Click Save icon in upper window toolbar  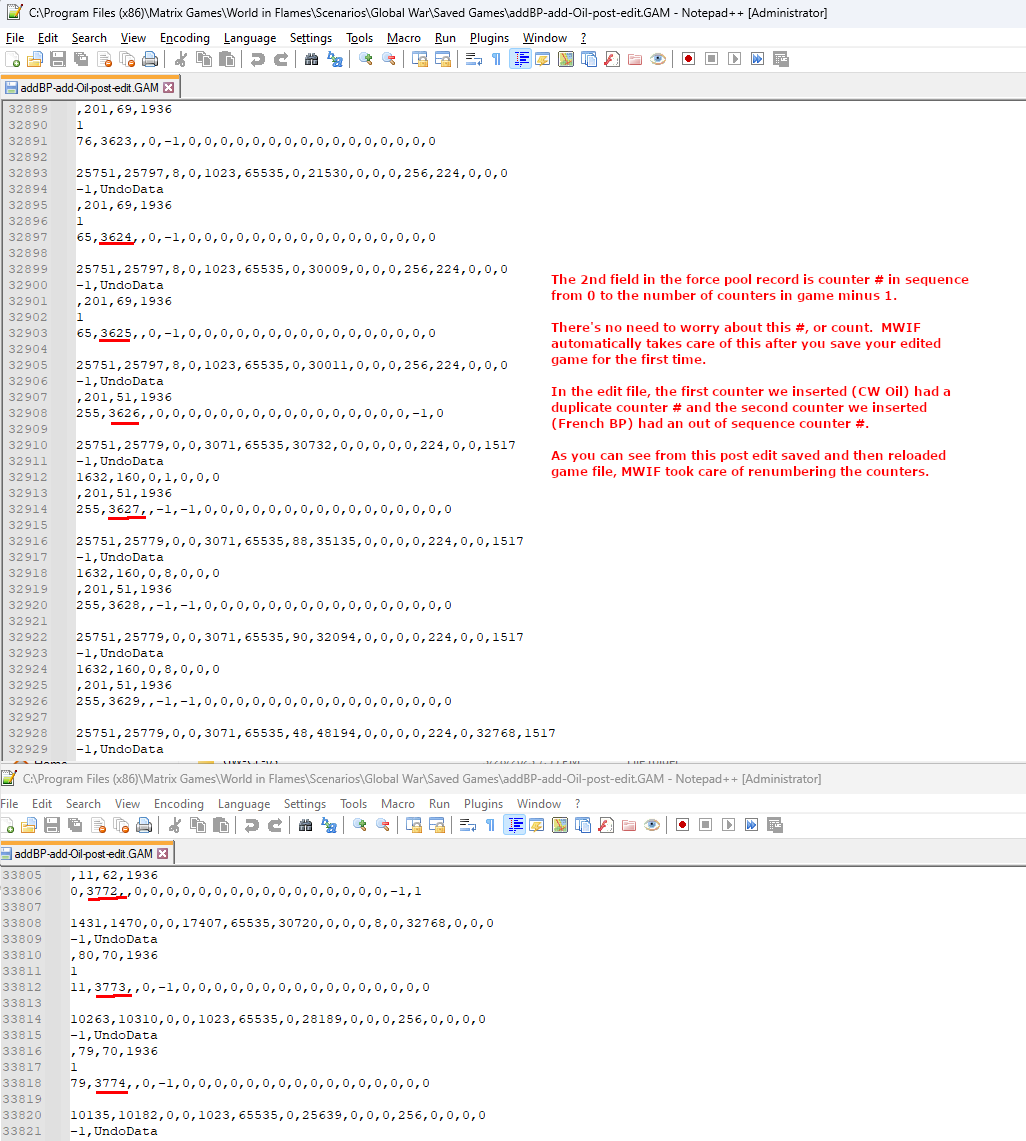coord(58,60)
